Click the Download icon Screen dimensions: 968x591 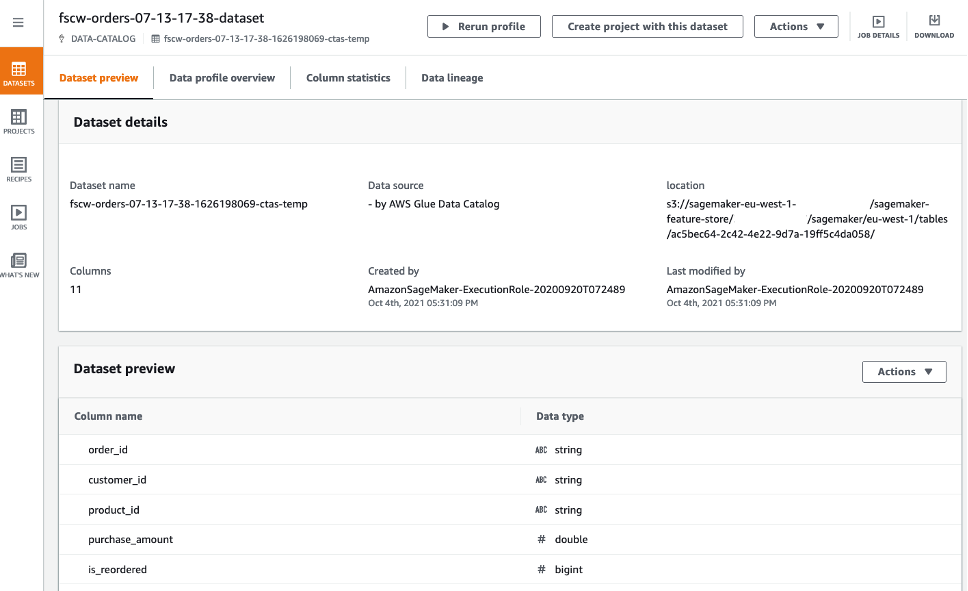(934, 26)
